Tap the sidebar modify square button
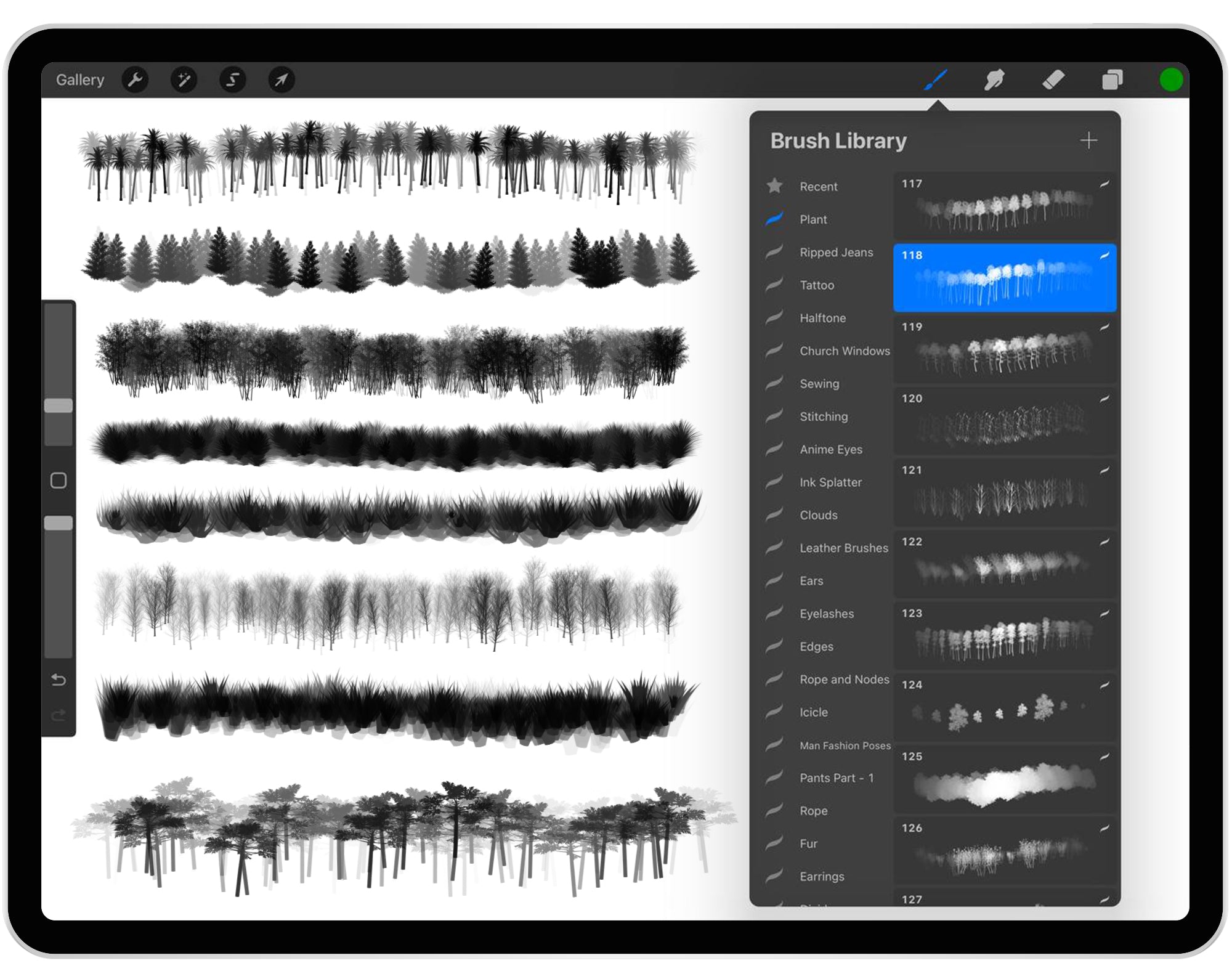1232x979 pixels. point(58,479)
